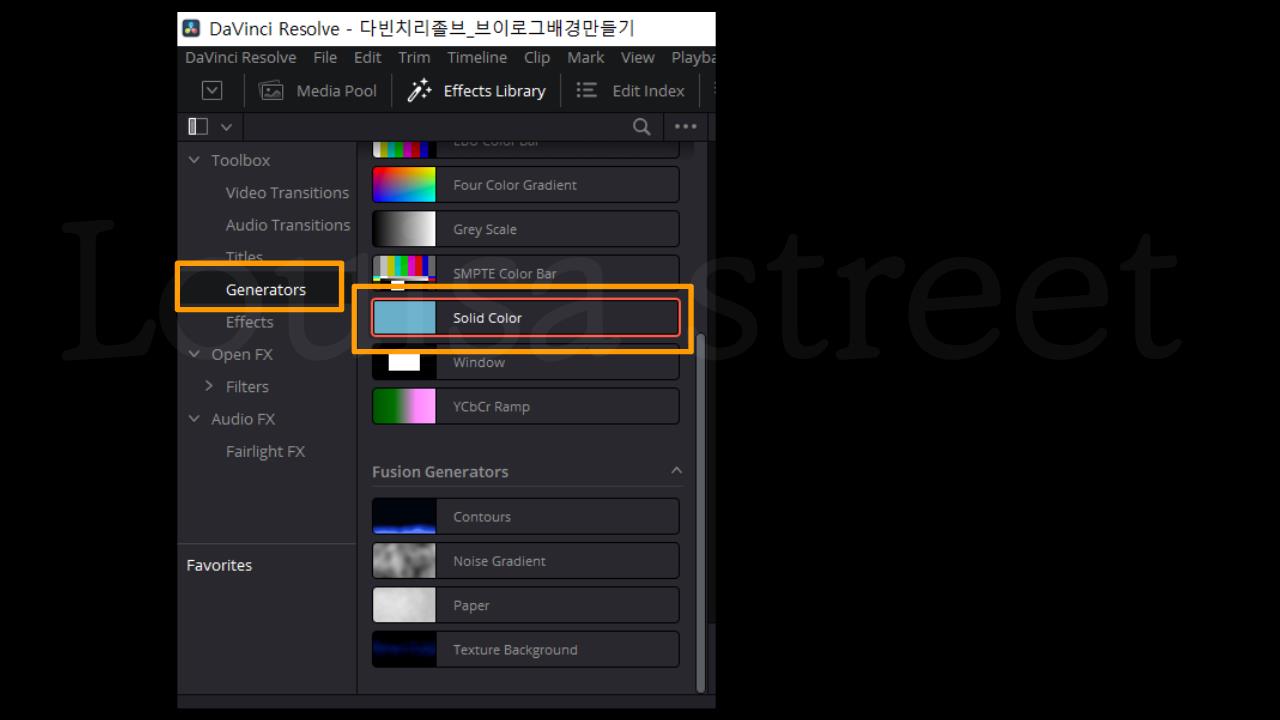Click the Window generator thumbnail
The height and width of the screenshot is (720, 1280).
(x=404, y=362)
